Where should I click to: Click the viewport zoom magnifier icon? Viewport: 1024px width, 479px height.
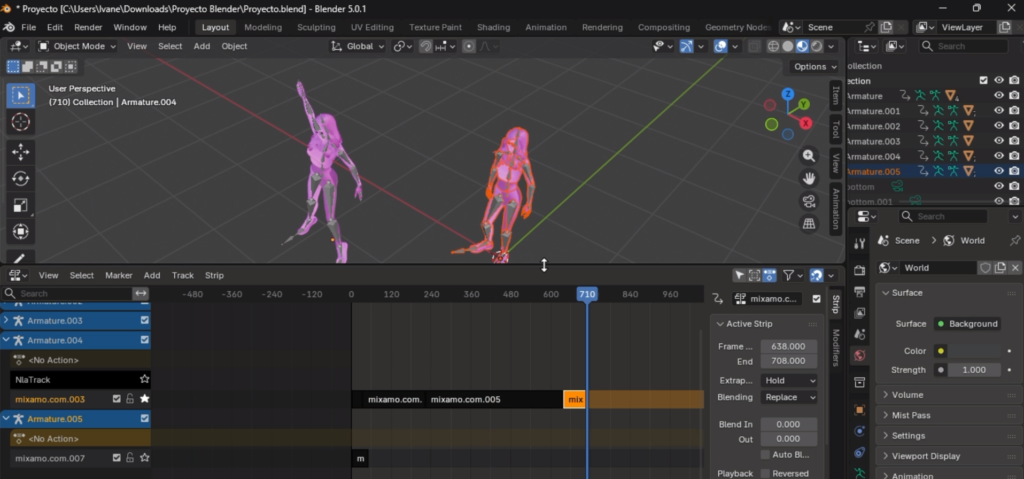tap(808, 156)
